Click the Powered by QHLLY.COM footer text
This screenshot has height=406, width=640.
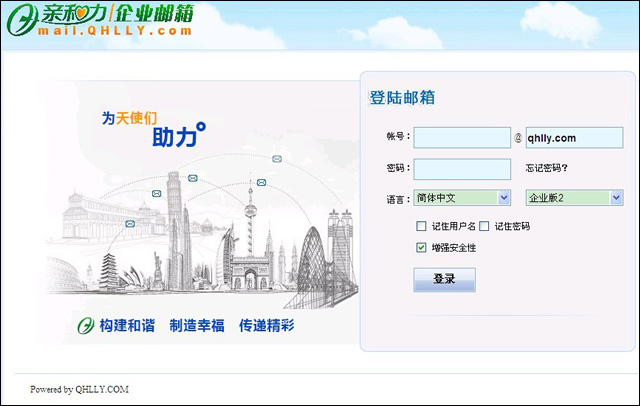[x=79, y=389]
